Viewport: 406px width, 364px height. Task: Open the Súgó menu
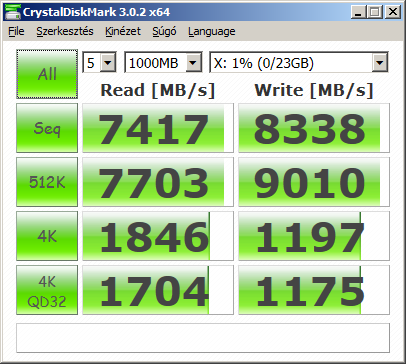tap(164, 31)
